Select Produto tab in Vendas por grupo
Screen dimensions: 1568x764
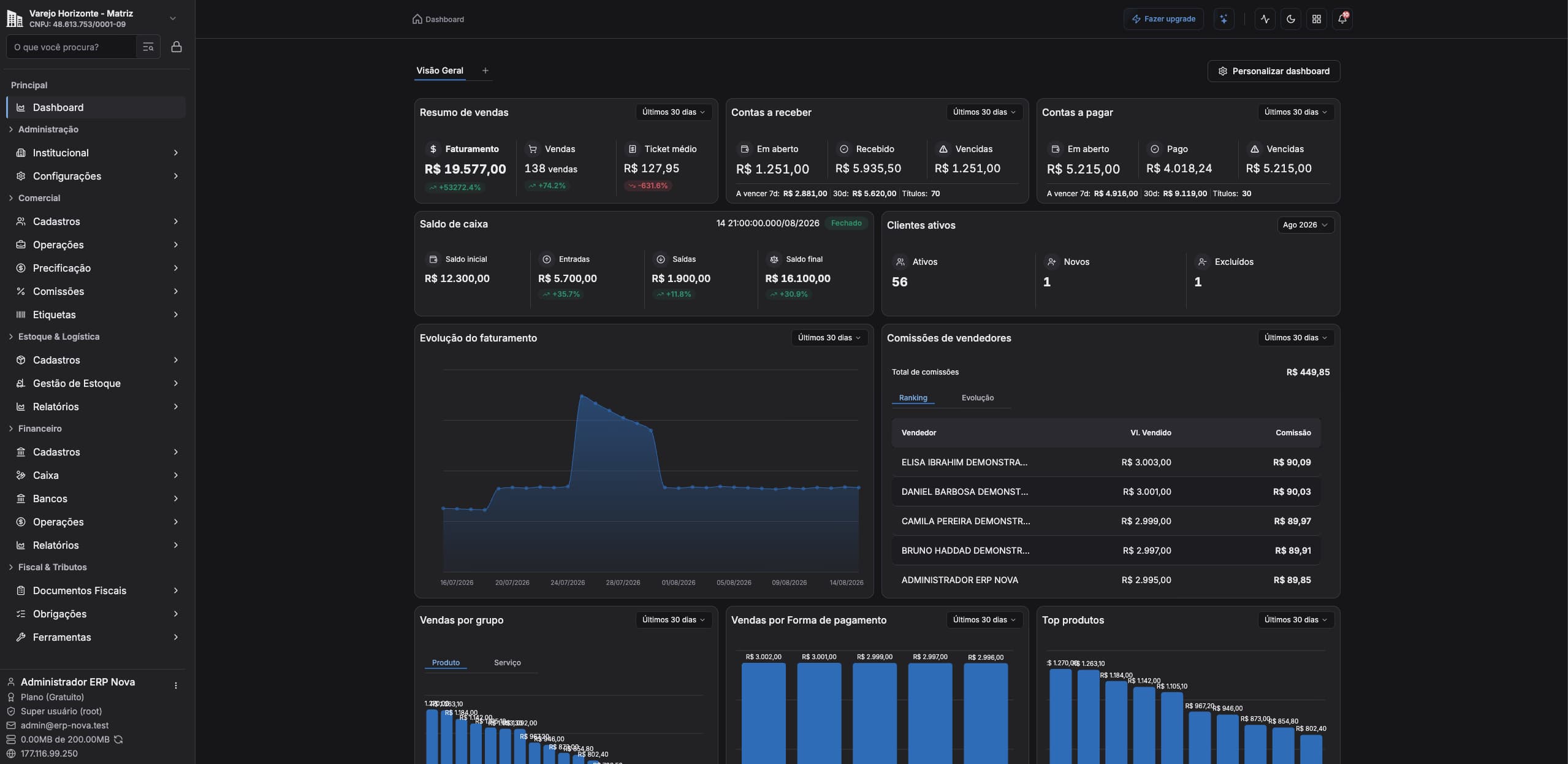(x=446, y=663)
